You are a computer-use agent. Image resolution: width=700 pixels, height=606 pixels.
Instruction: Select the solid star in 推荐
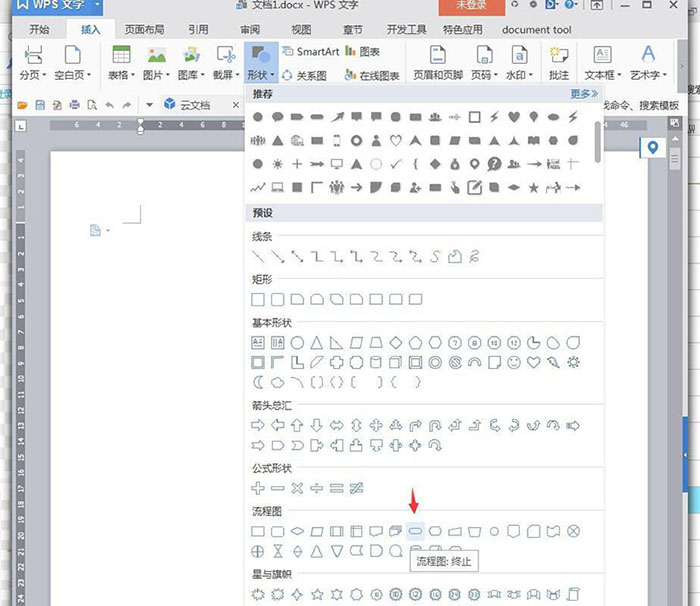click(x=533, y=188)
